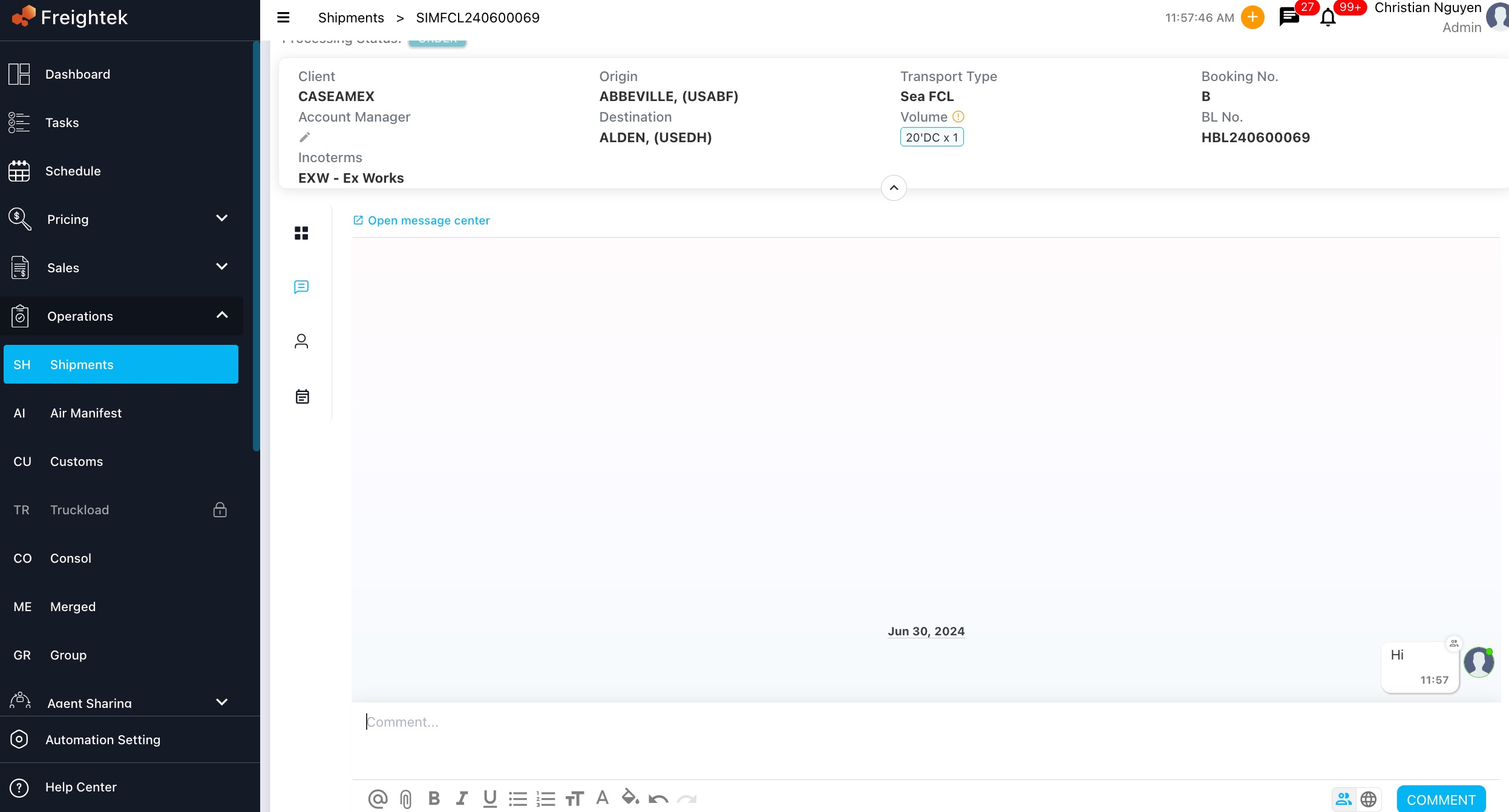Viewport: 1509px width, 812px height.
Task: Toggle bold formatting in comment editor
Action: 434,799
